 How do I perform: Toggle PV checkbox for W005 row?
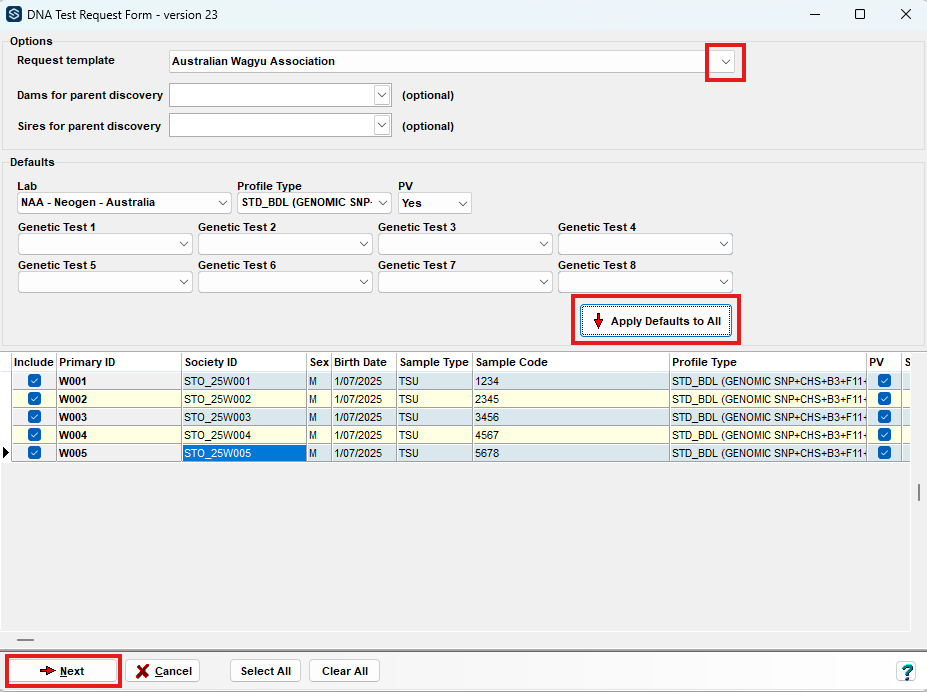coord(884,453)
